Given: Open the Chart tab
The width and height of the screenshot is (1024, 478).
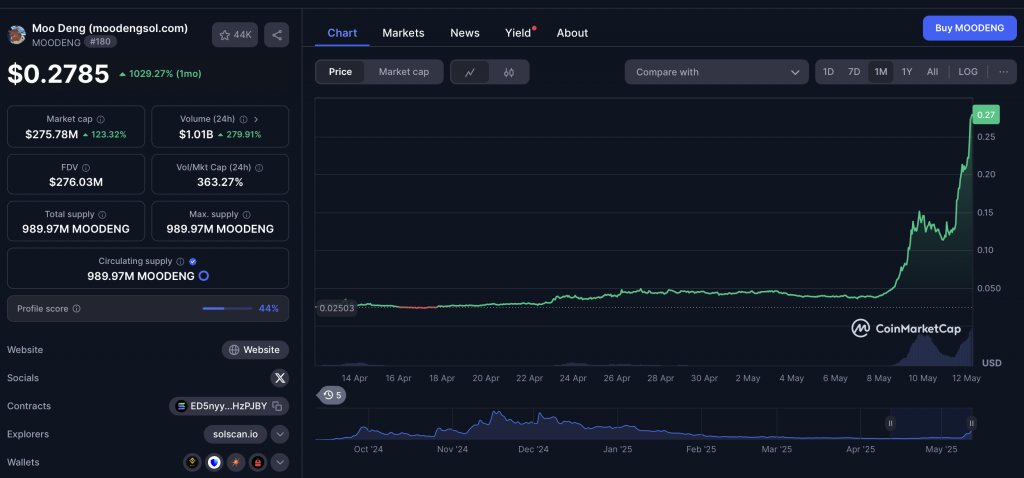Looking at the screenshot, I should click(342, 33).
